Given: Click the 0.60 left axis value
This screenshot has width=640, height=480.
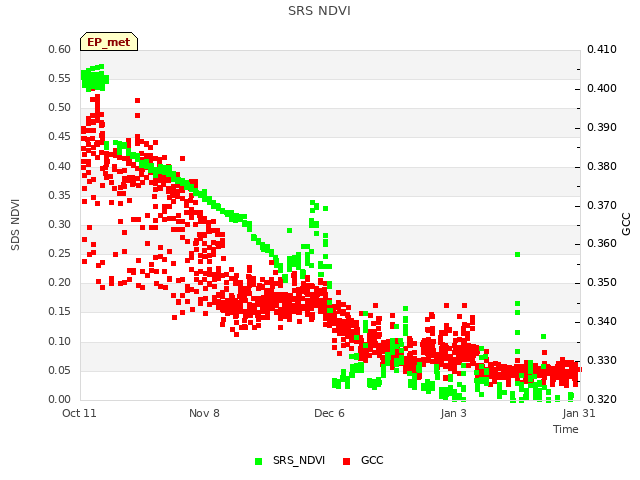Looking at the screenshot, I should 60,49.
